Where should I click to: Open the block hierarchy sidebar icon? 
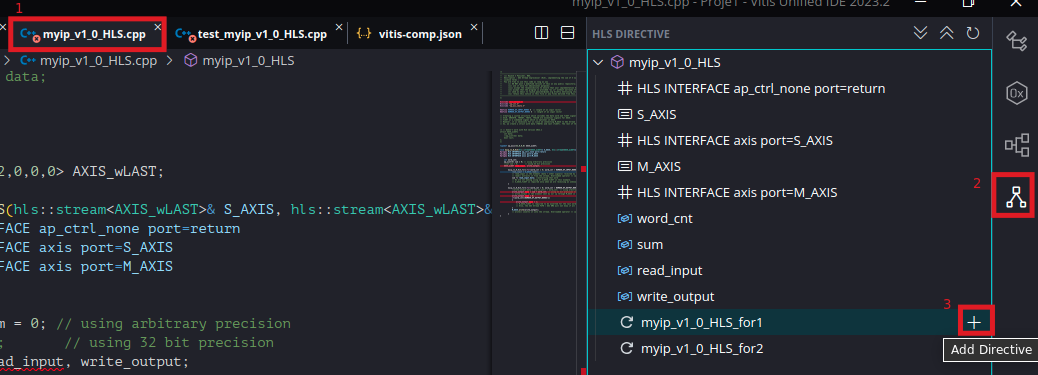click(1016, 145)
